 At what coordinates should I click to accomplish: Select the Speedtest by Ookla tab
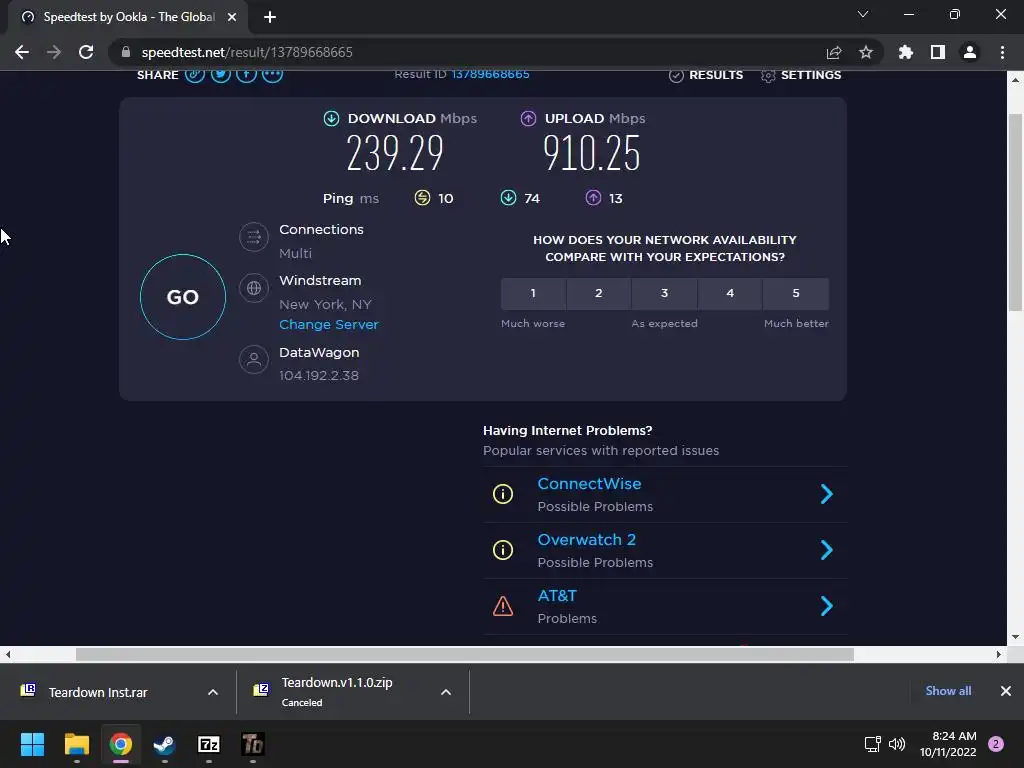[128, 17]
